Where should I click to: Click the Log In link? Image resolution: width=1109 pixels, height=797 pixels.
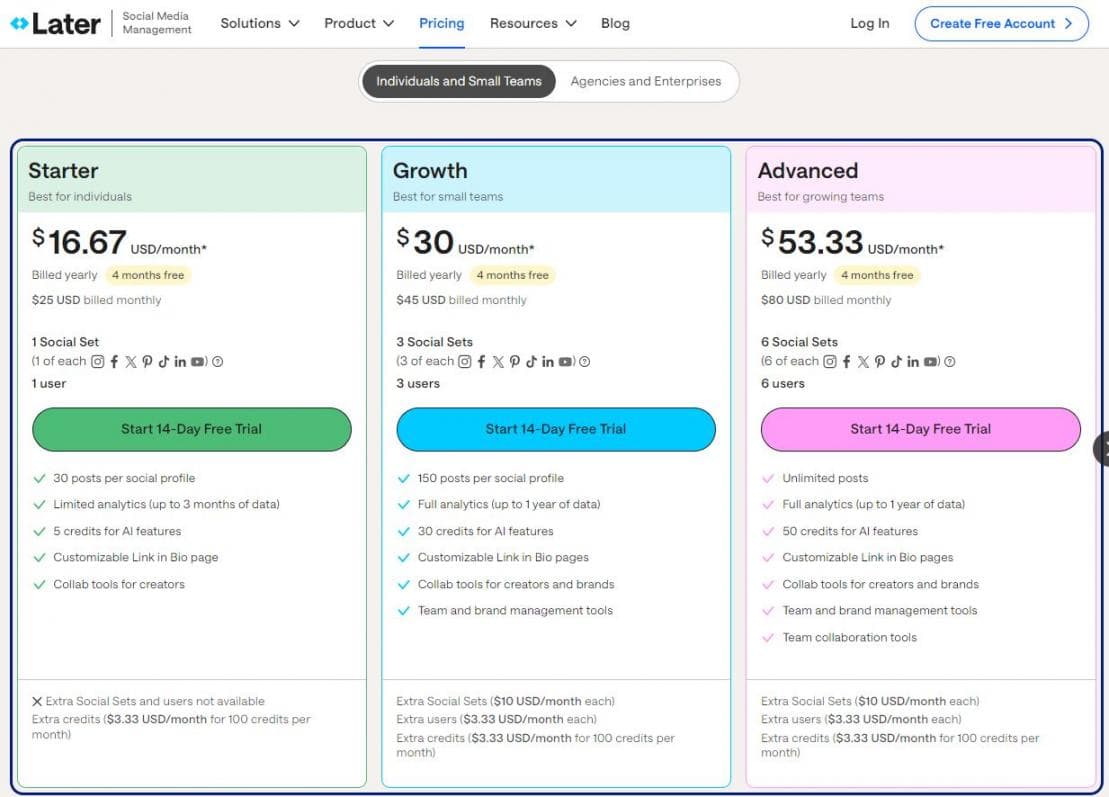point(869,23)
